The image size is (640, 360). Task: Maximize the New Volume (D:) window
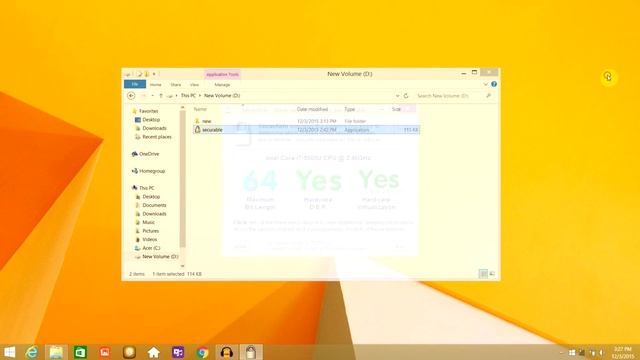click(474, 73)
